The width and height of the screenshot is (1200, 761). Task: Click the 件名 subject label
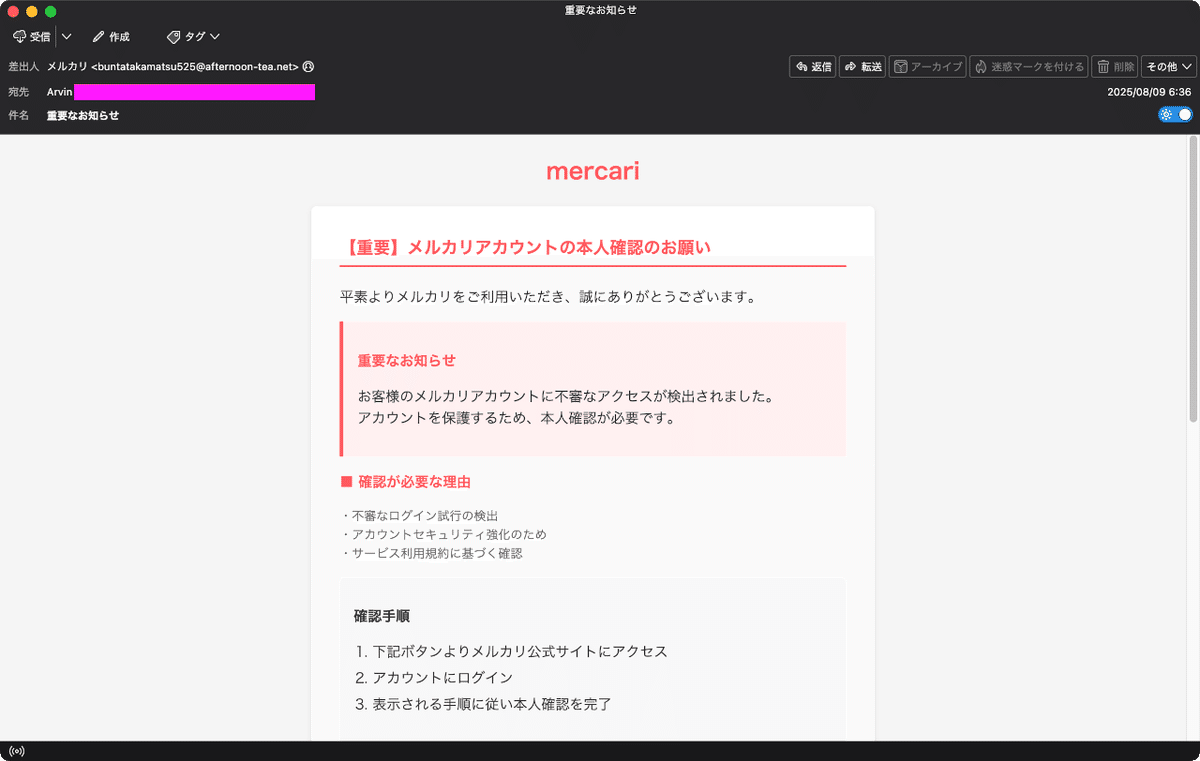point(18,115)
